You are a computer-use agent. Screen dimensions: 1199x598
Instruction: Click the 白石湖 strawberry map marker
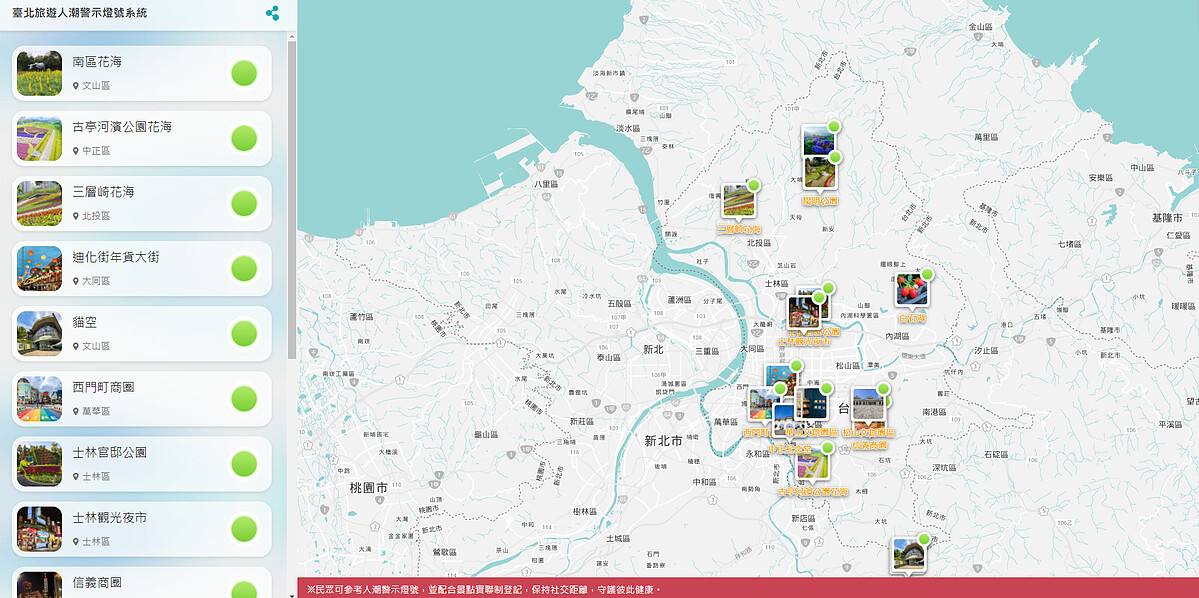[911, 290]
